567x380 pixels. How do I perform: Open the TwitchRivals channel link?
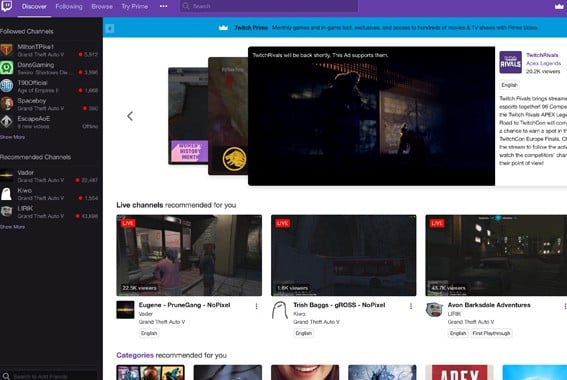click(542, 55)
